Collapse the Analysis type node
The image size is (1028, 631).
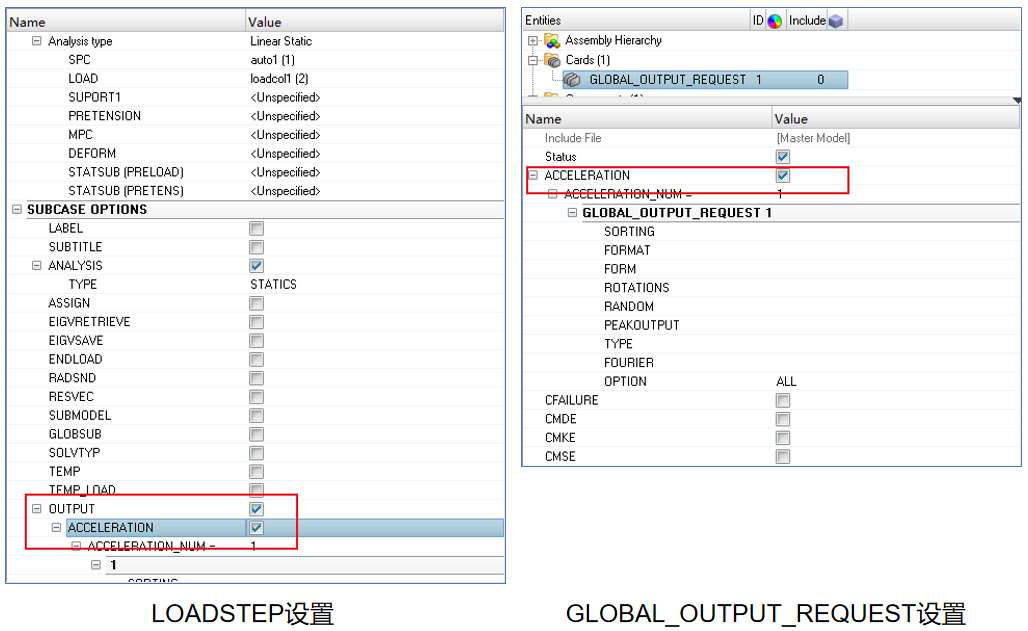click(37, 41)
